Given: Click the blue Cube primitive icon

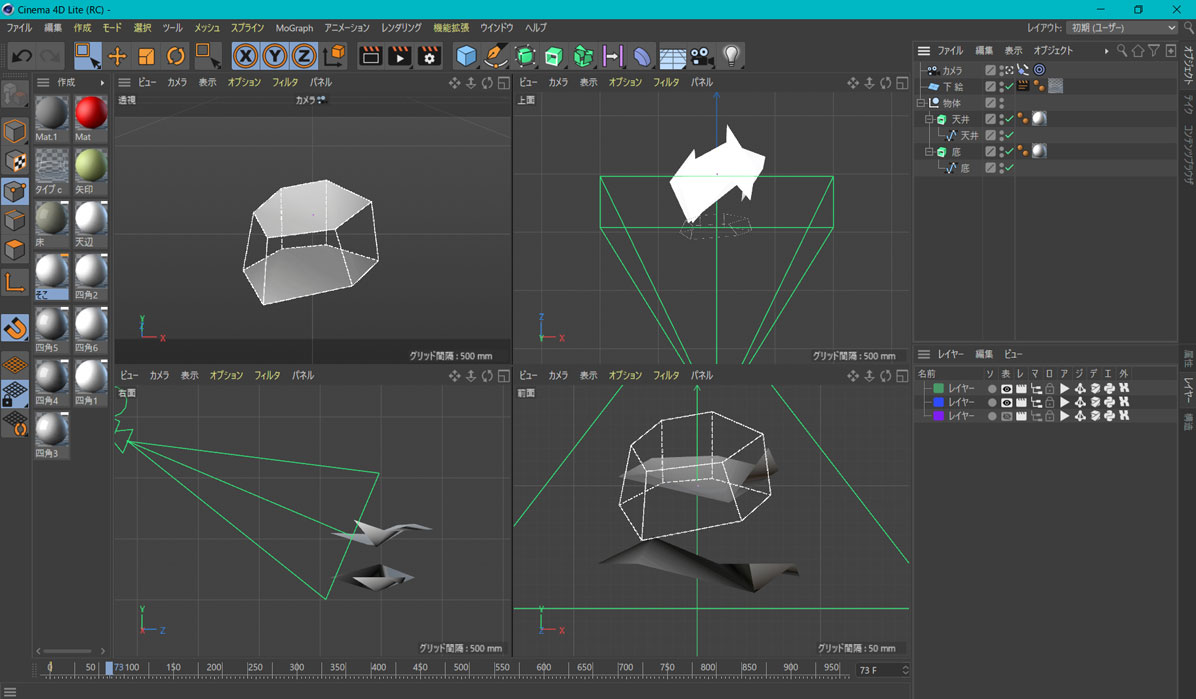Looking at the screenshot, I should [x=466, y=57].
